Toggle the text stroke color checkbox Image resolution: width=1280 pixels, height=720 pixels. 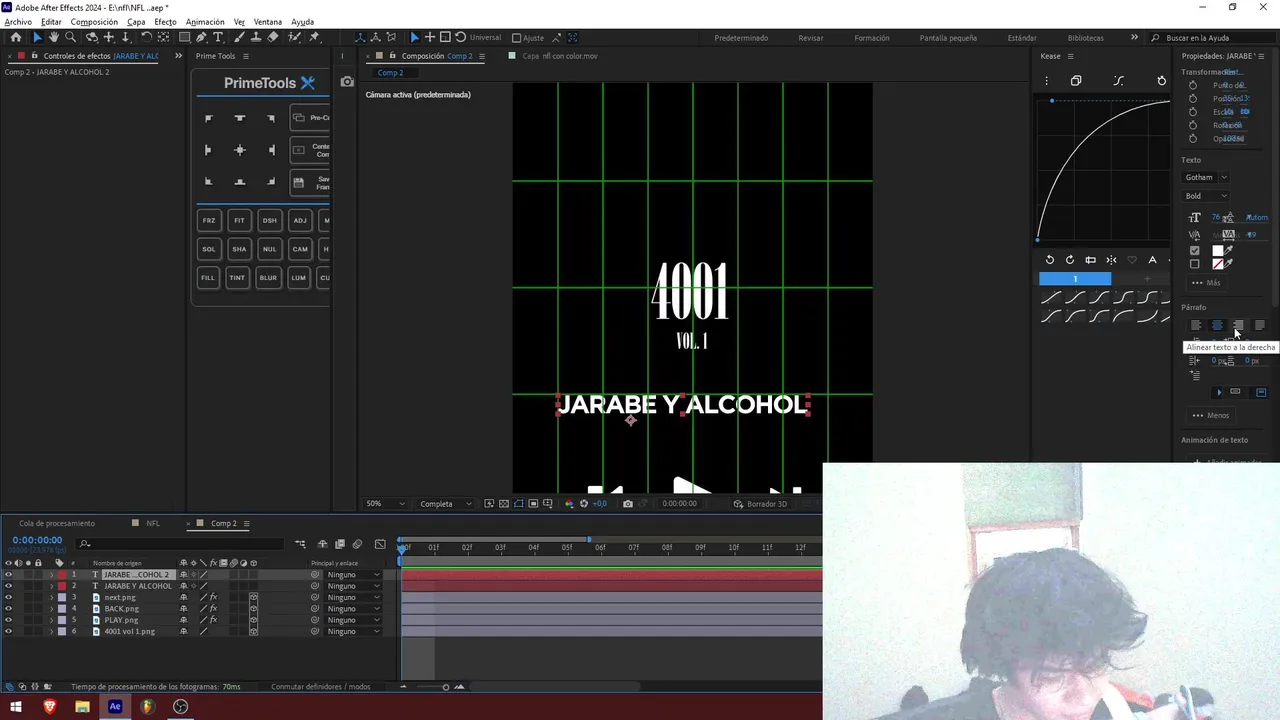[1194, 264]
